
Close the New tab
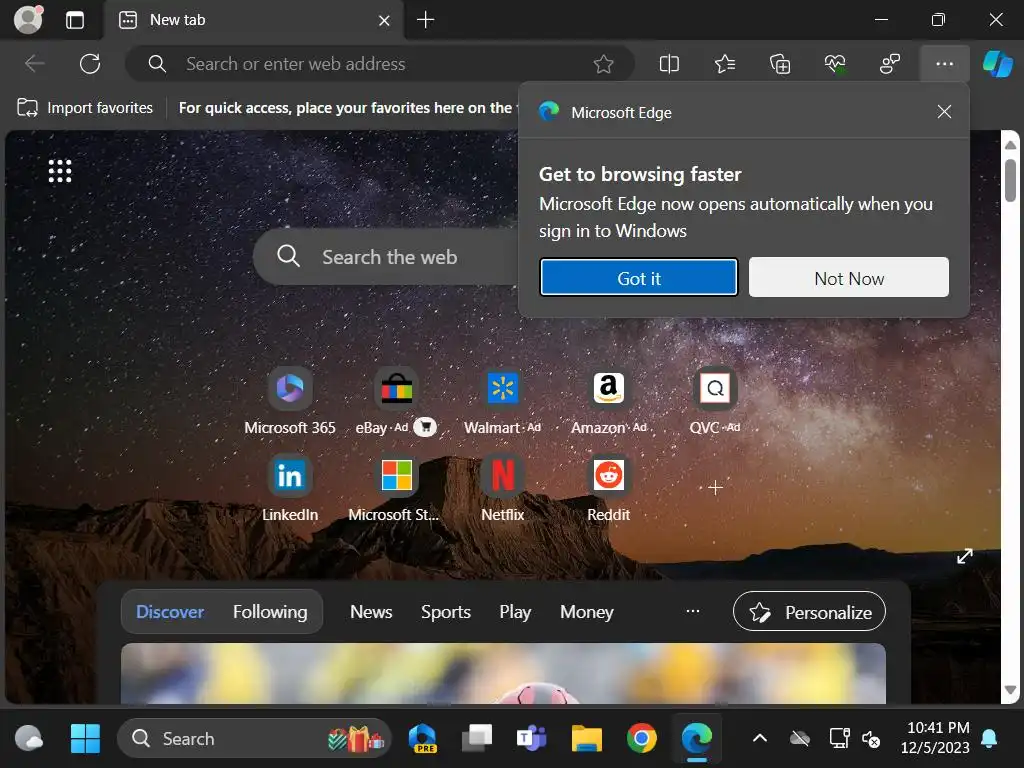click(384, 21)
